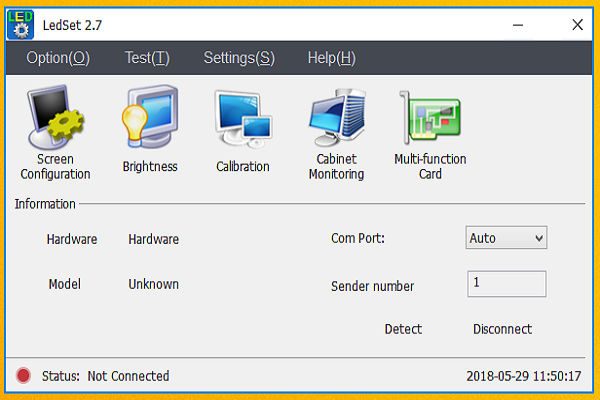Click the 'Sender number' label

372,286
